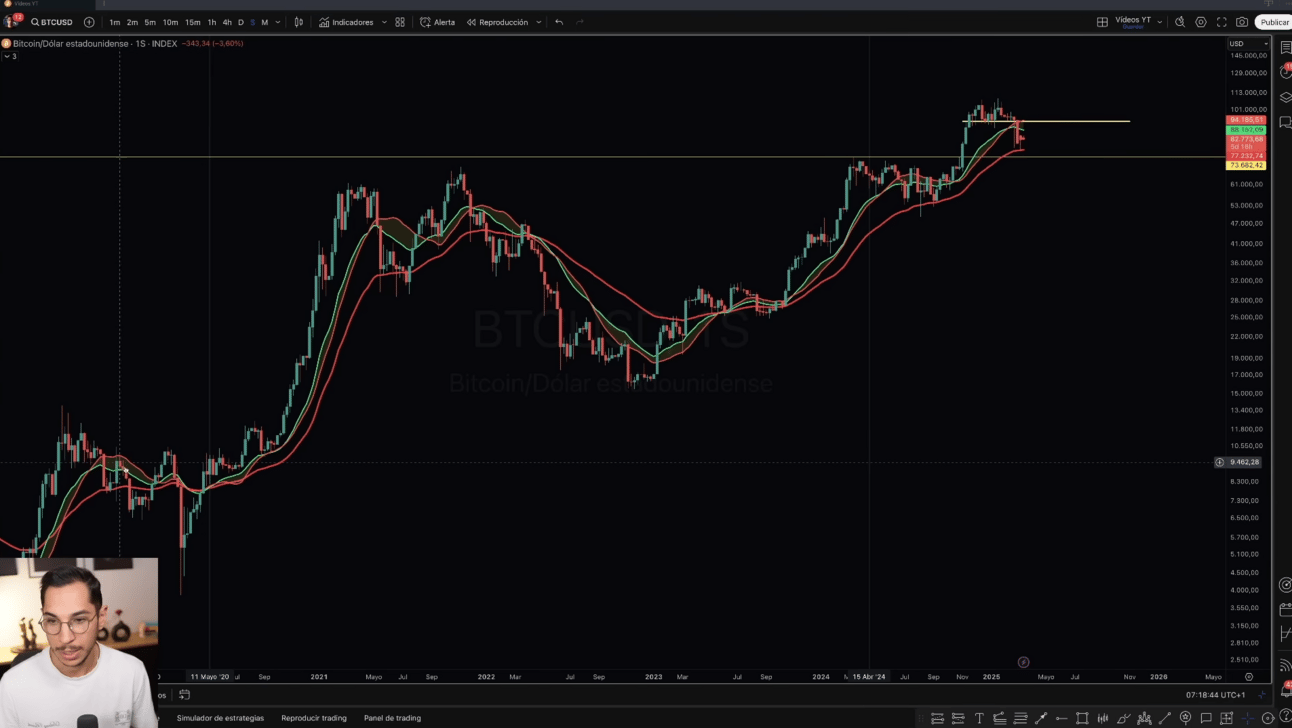Viewport: 1292px width, 728px height.
Task: Open the watchlist panel in right sidebar
Action: click(1285, 47)
